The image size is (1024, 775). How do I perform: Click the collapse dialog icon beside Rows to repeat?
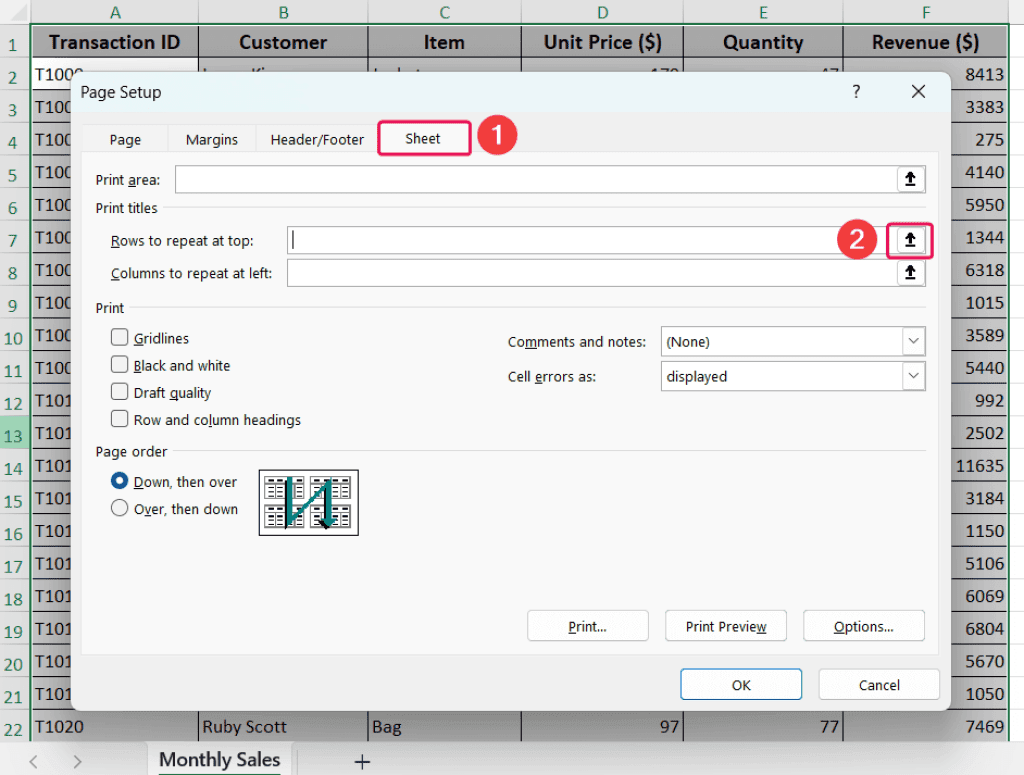click(909, 240)
